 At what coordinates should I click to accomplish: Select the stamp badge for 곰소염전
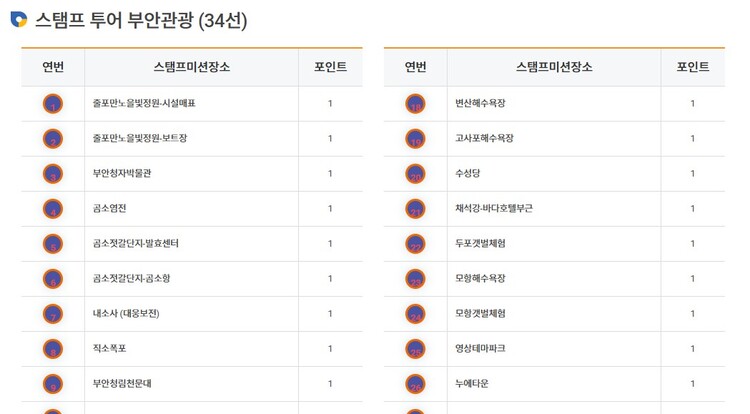(53, 209)
